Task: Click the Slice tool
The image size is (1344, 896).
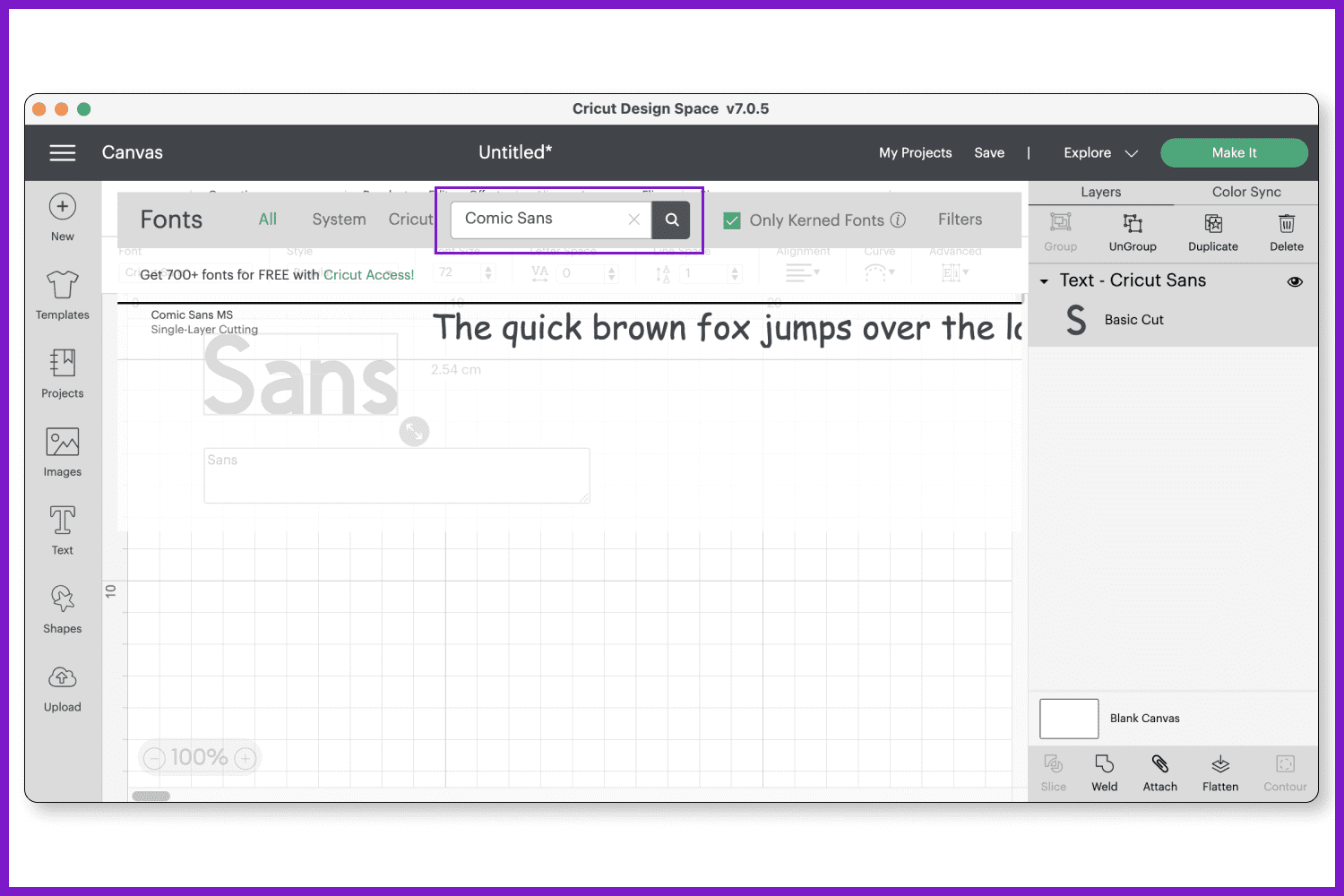Action: click(1054, 772)
